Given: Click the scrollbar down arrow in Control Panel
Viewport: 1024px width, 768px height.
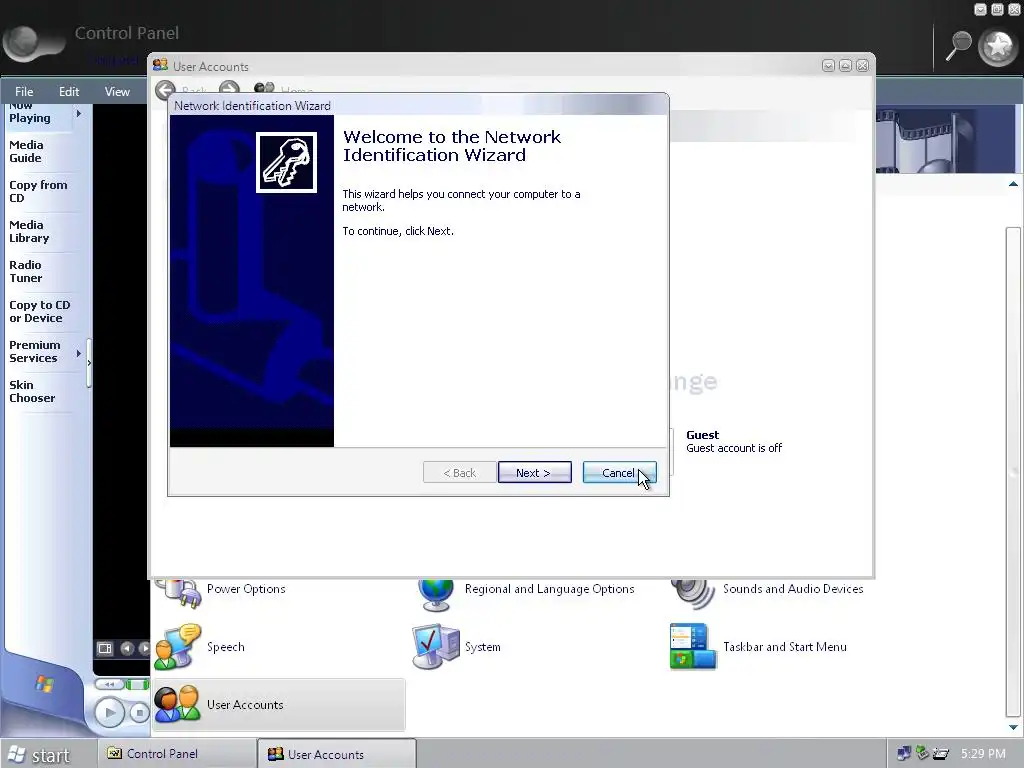Looking at the screenshot, I should pos(1013,727).
